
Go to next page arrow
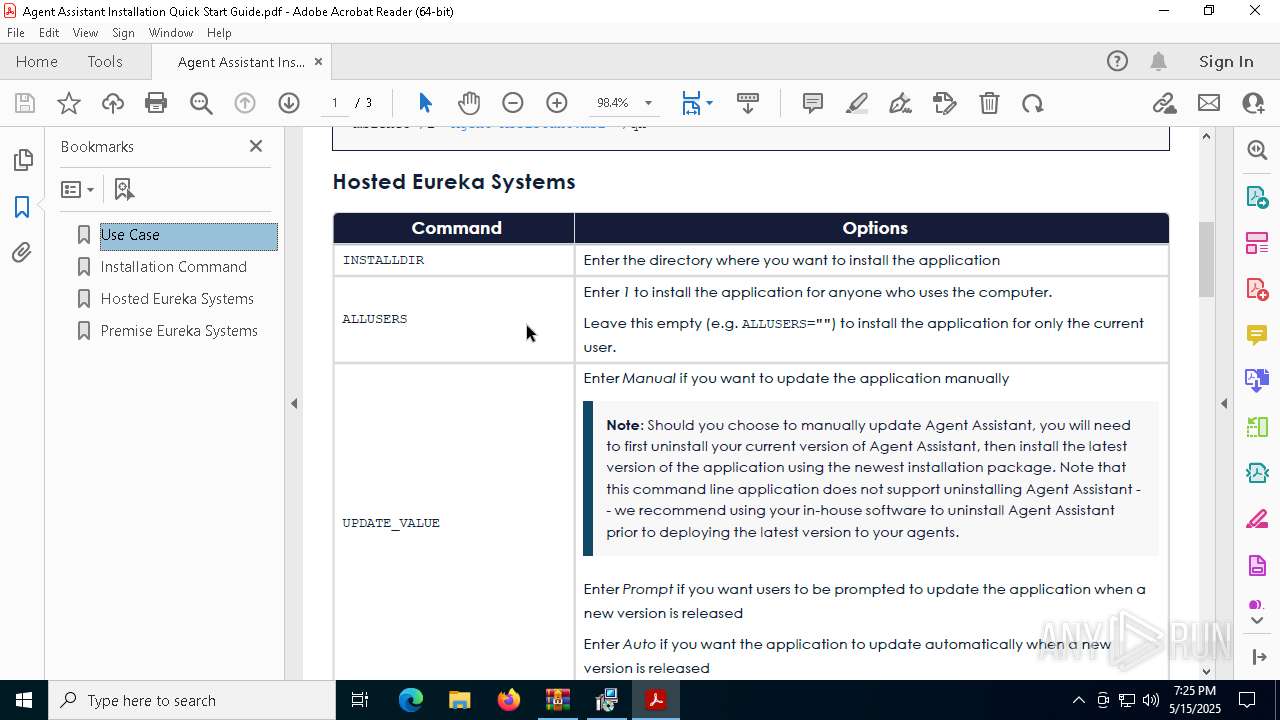pos(289,103)
